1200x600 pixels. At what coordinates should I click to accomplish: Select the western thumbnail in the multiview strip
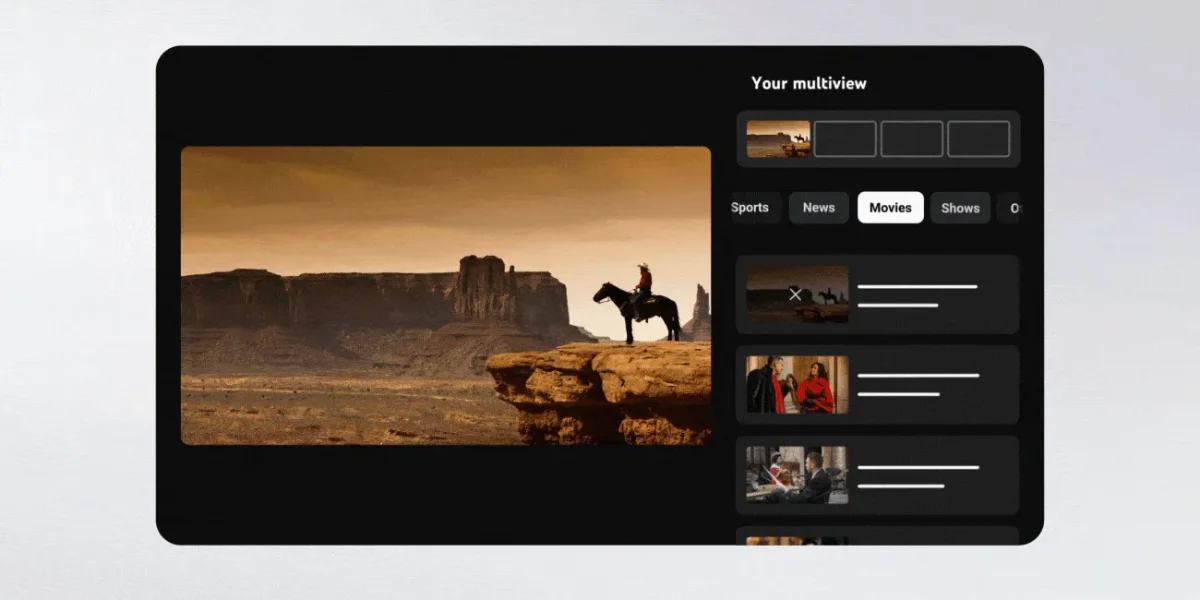(778, 138)
